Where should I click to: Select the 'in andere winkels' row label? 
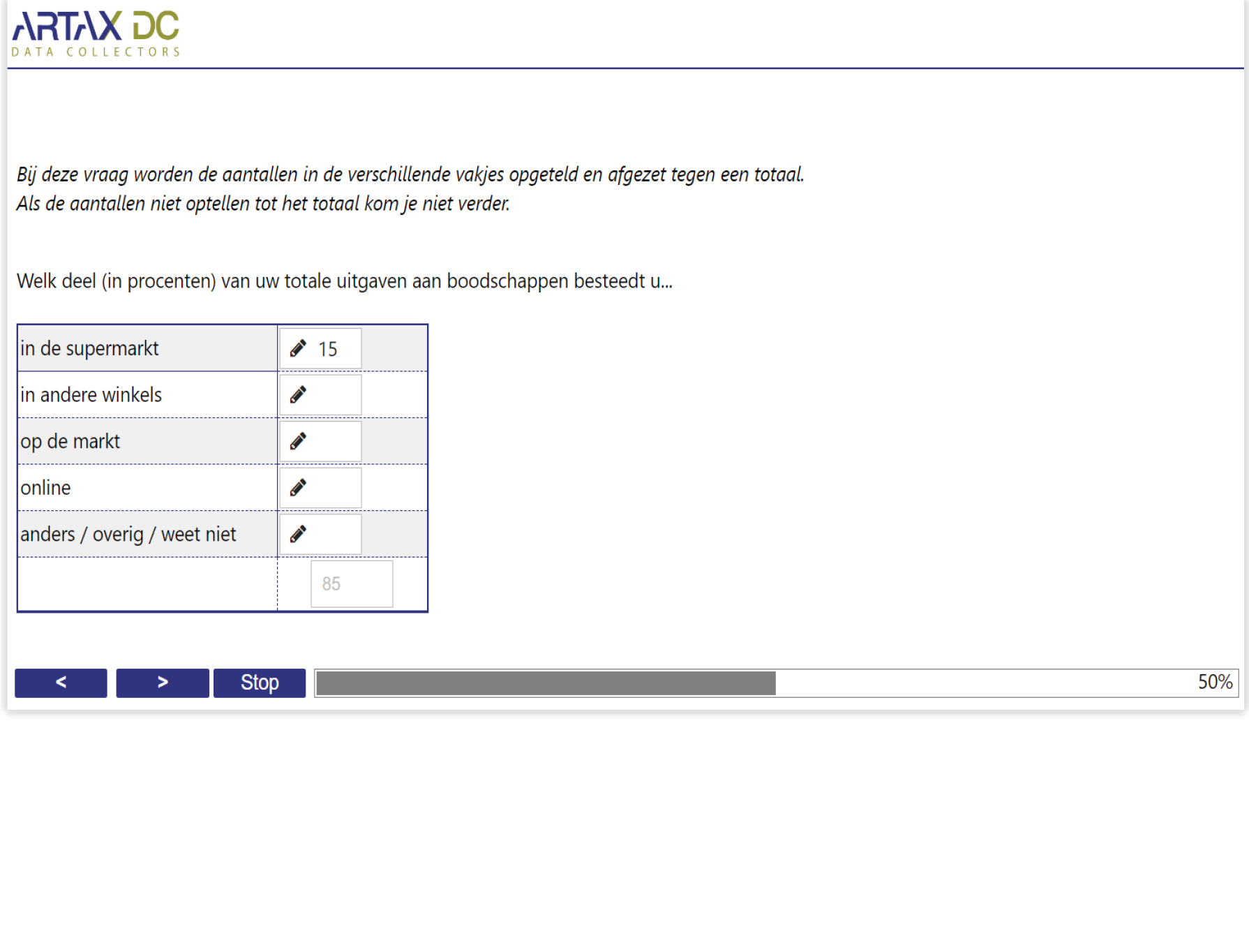click(x=91, y=395)
